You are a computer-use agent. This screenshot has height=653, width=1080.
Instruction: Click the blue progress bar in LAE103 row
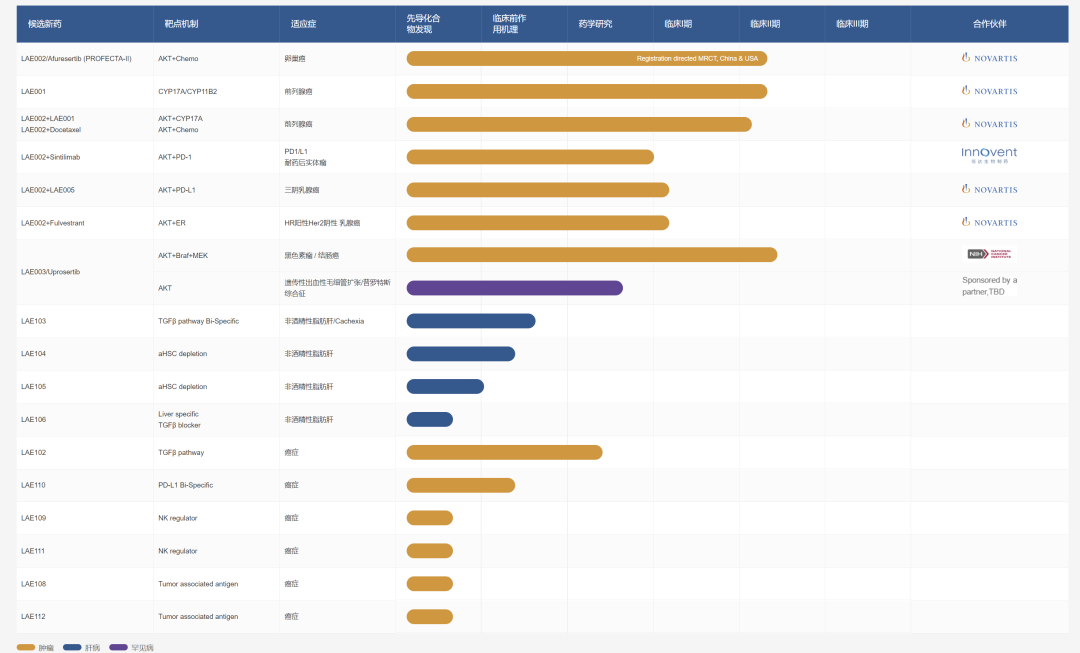471,321
